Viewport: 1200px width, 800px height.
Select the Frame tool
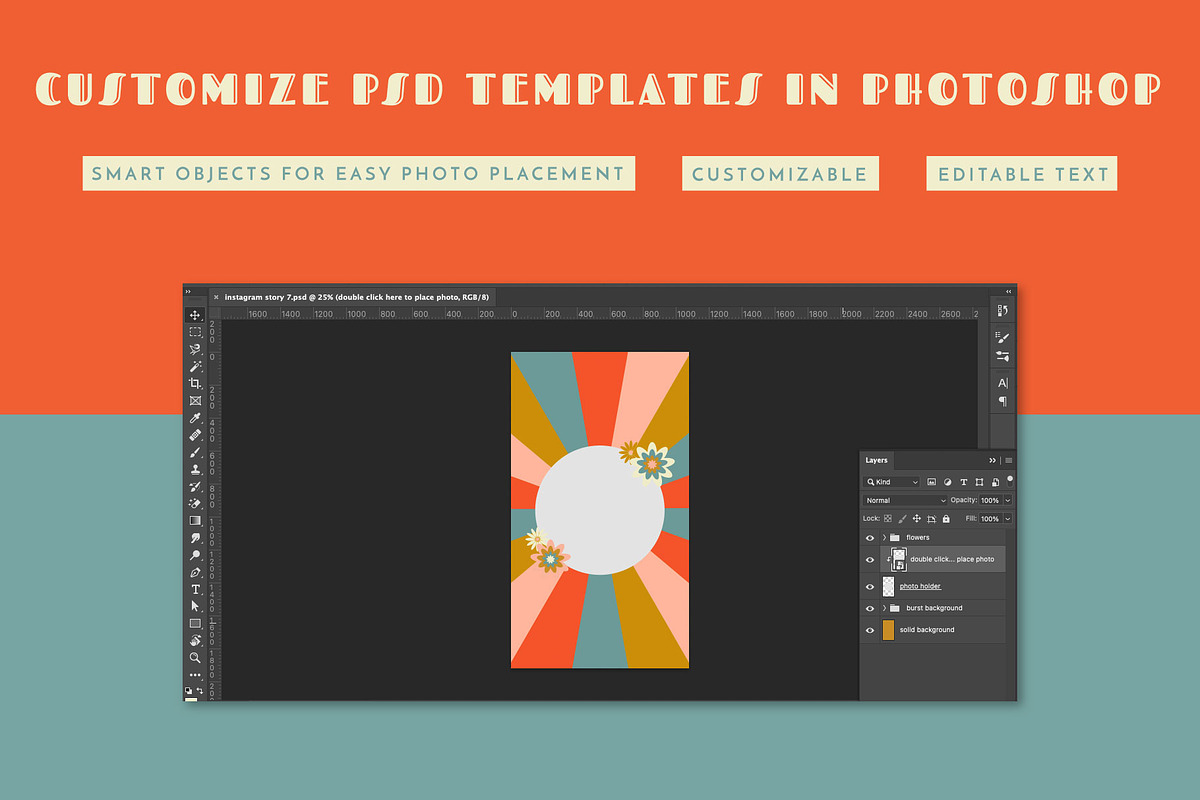click(195, 400)
